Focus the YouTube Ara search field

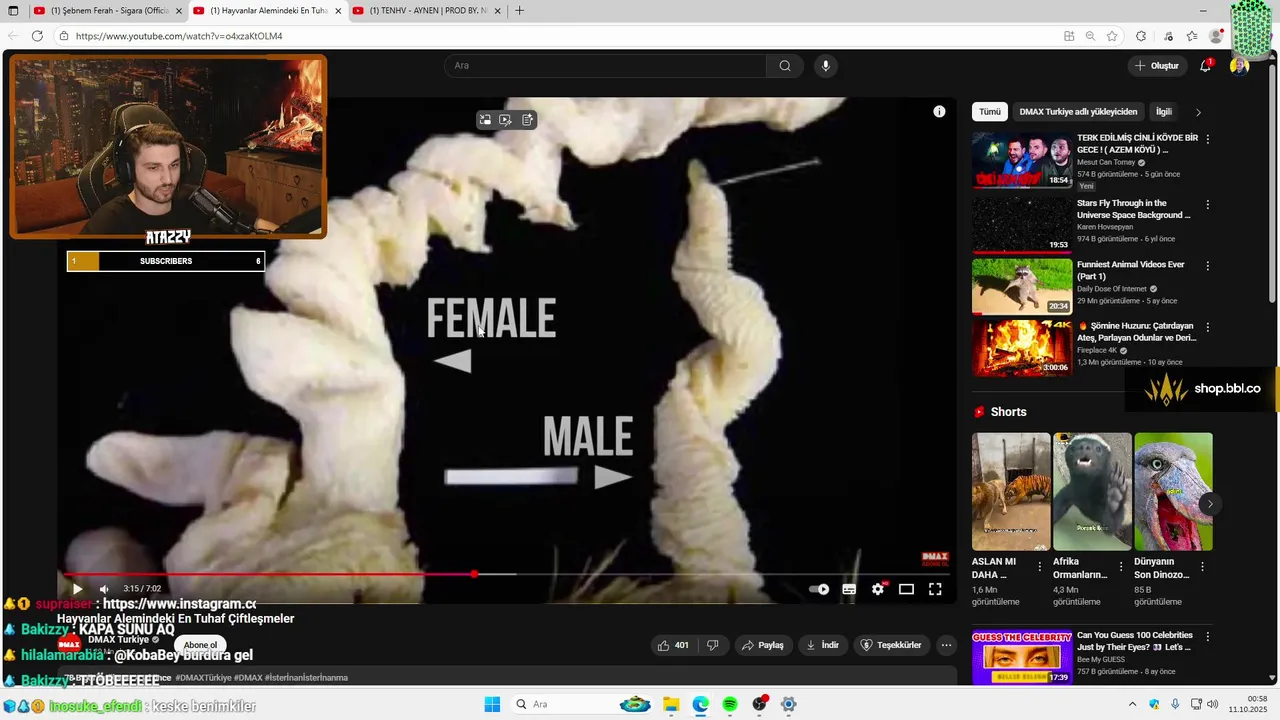tap(605, 66)
